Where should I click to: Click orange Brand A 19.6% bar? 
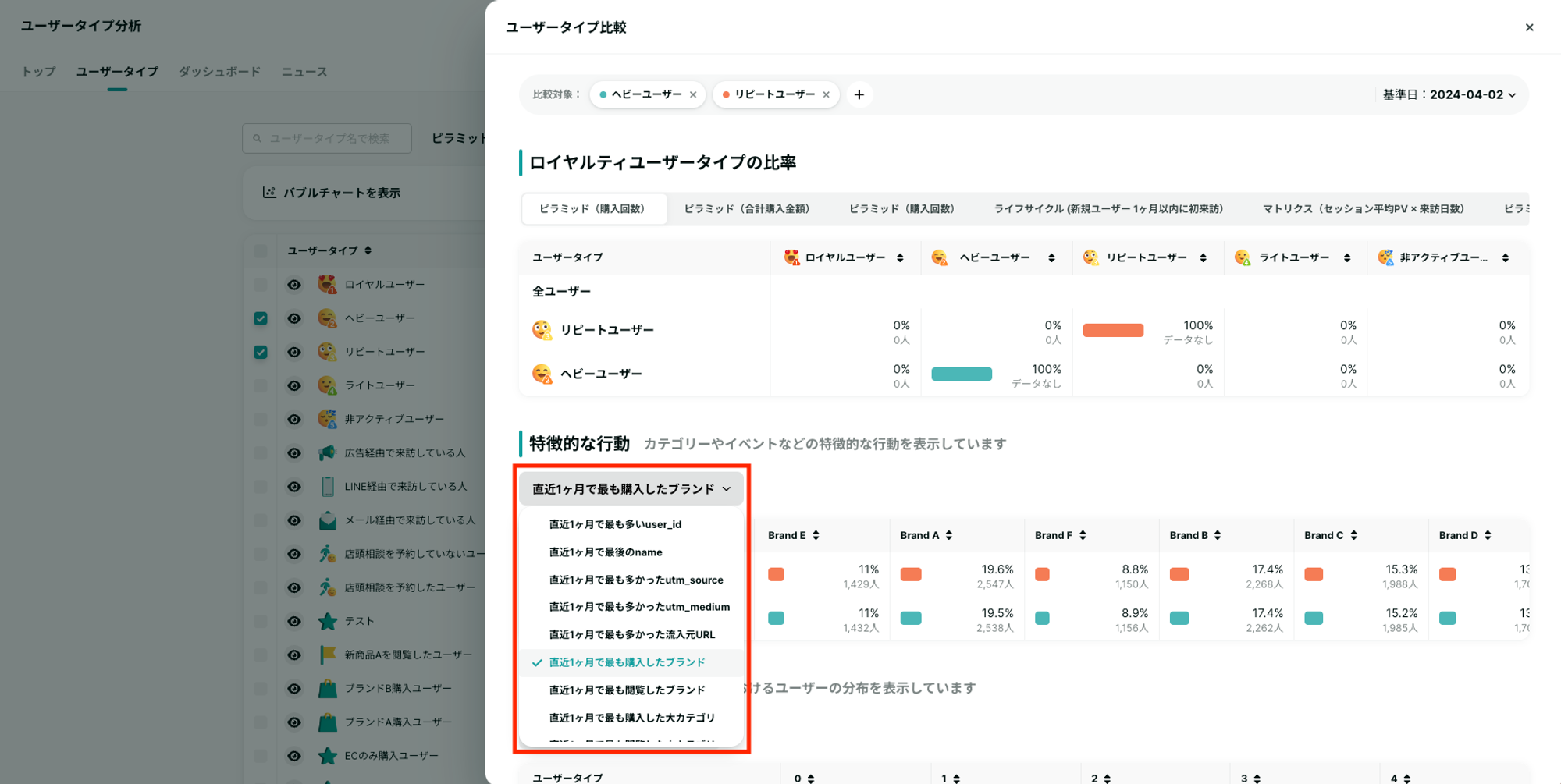910,574
